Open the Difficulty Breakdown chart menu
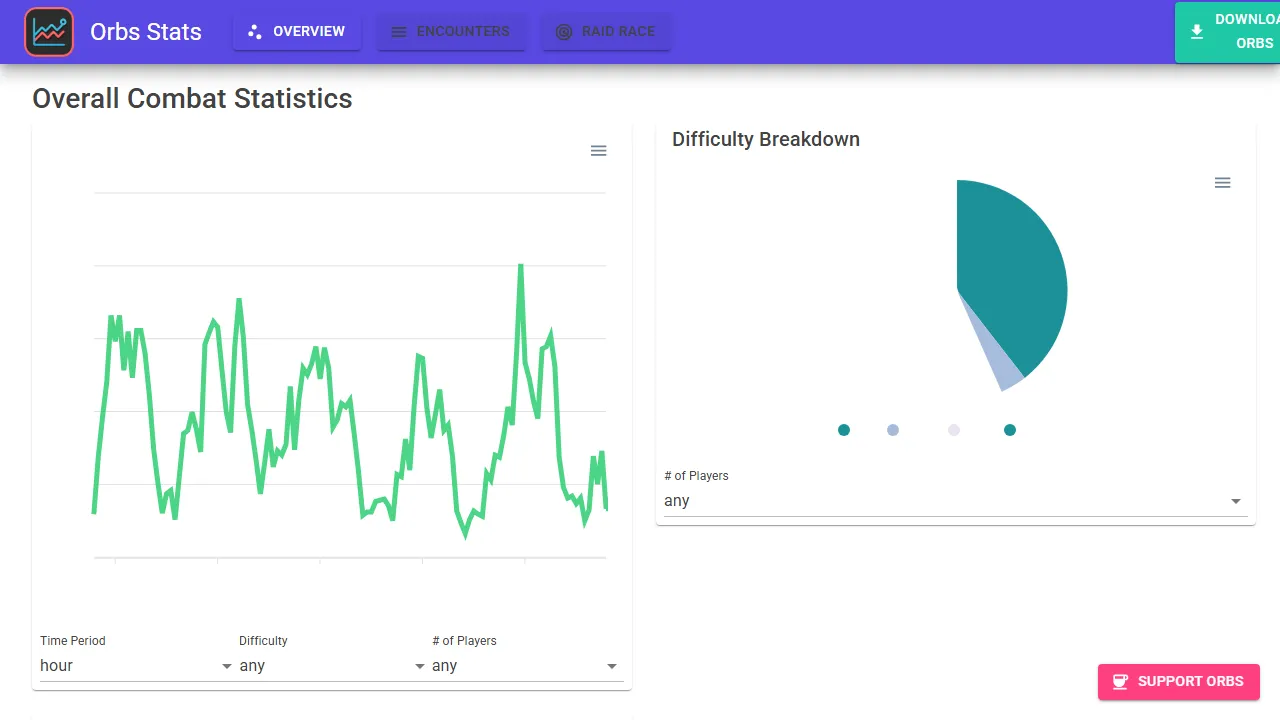 point(1222,182)
